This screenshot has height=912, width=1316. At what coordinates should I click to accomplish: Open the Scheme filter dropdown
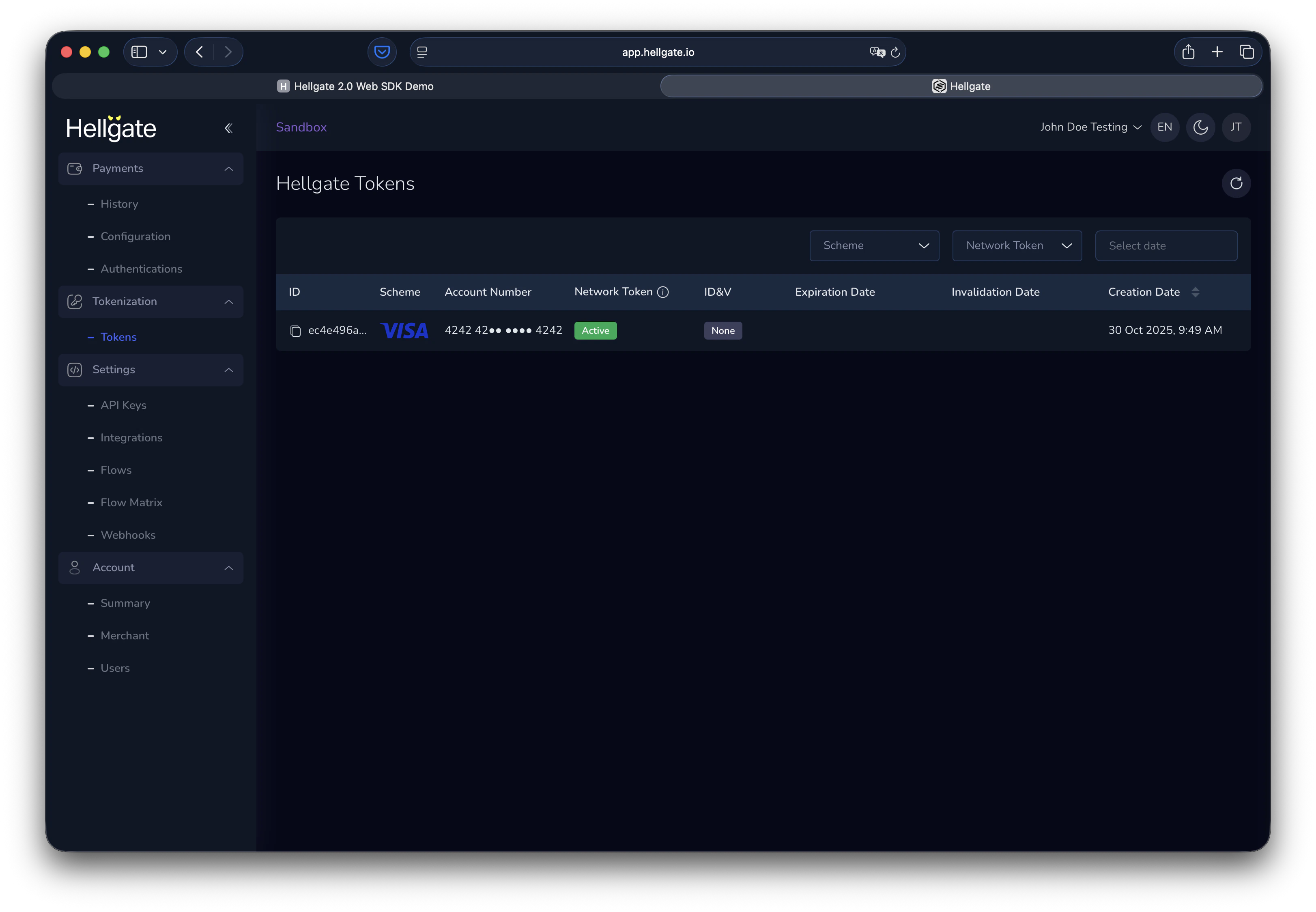pos(874,246)
